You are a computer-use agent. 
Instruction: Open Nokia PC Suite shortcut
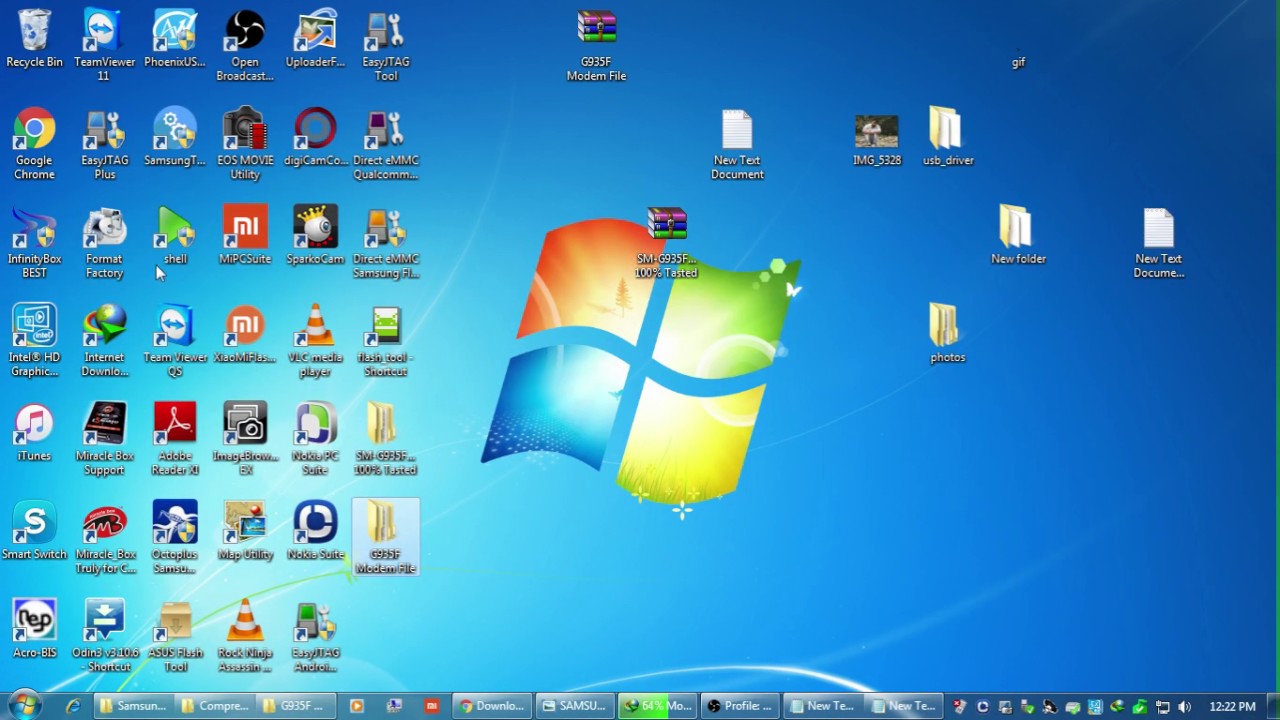315,439
